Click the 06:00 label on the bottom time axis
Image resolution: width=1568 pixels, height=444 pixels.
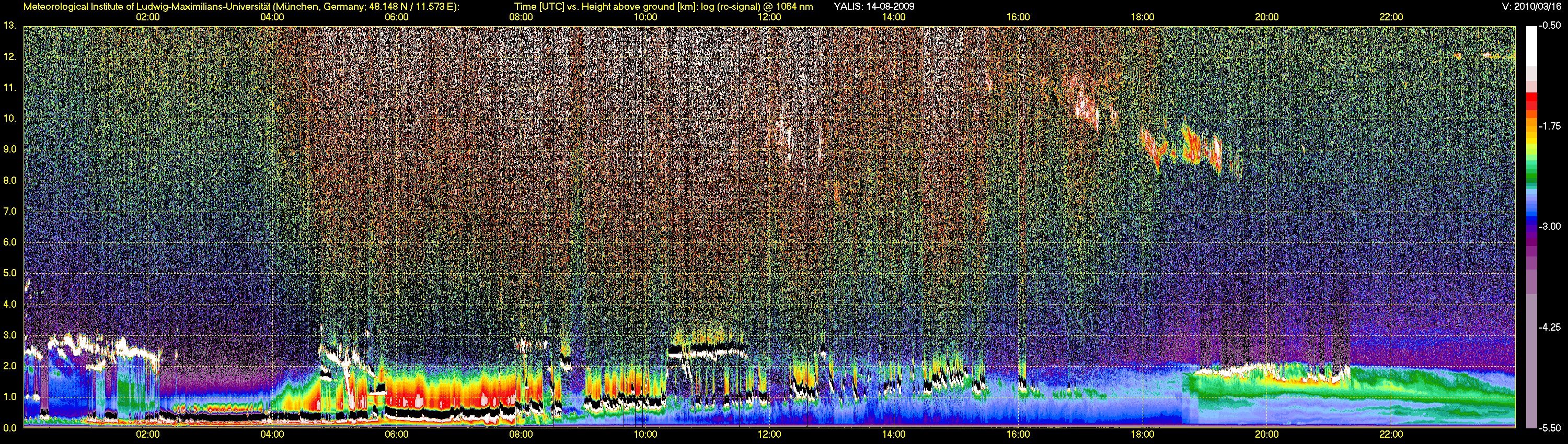(x=396, y=434)
